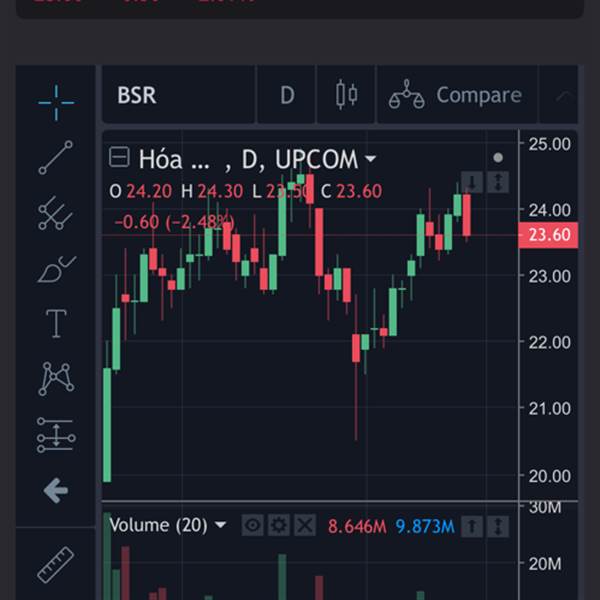600x600 pixels.
Task: Select the XABCD pattern tool
Action: (x=56, y=378)
